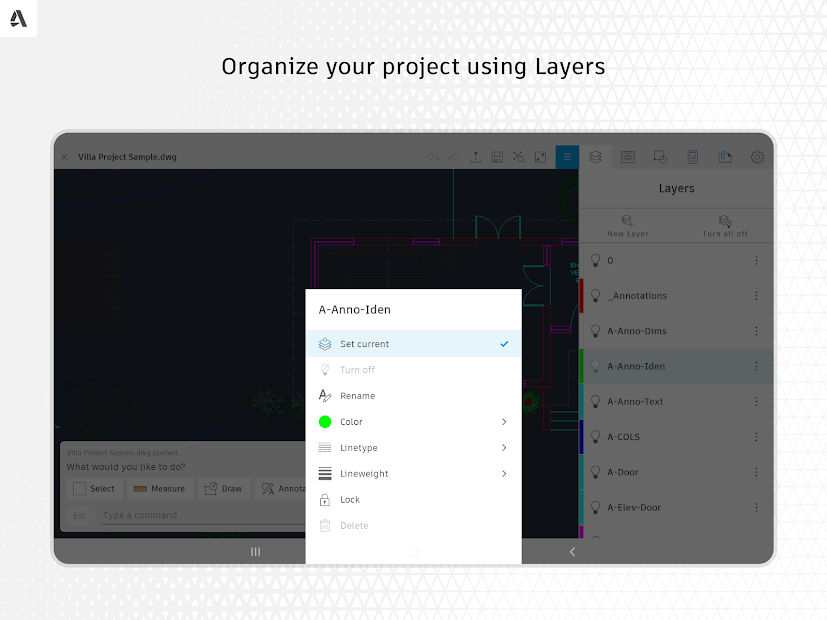827x620 pixels.
Task: Click the Redo arrow icon
Action: click(x=452, y=157)
